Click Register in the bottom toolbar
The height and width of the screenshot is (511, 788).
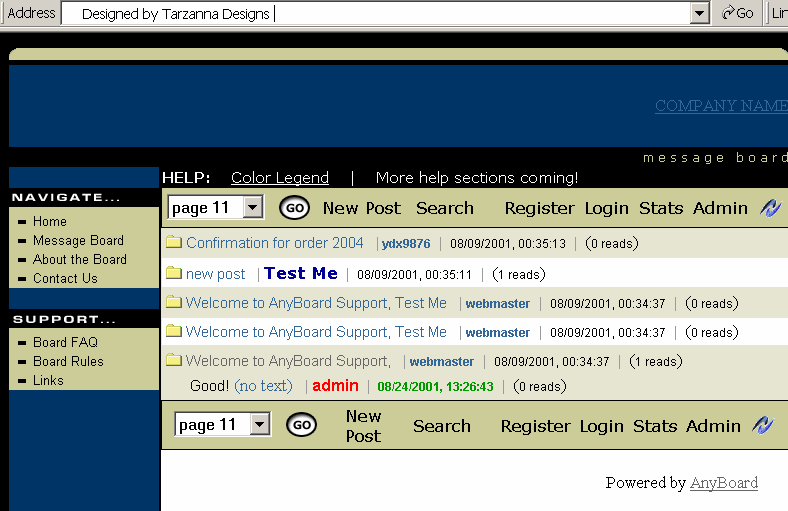tap(536, 426)
